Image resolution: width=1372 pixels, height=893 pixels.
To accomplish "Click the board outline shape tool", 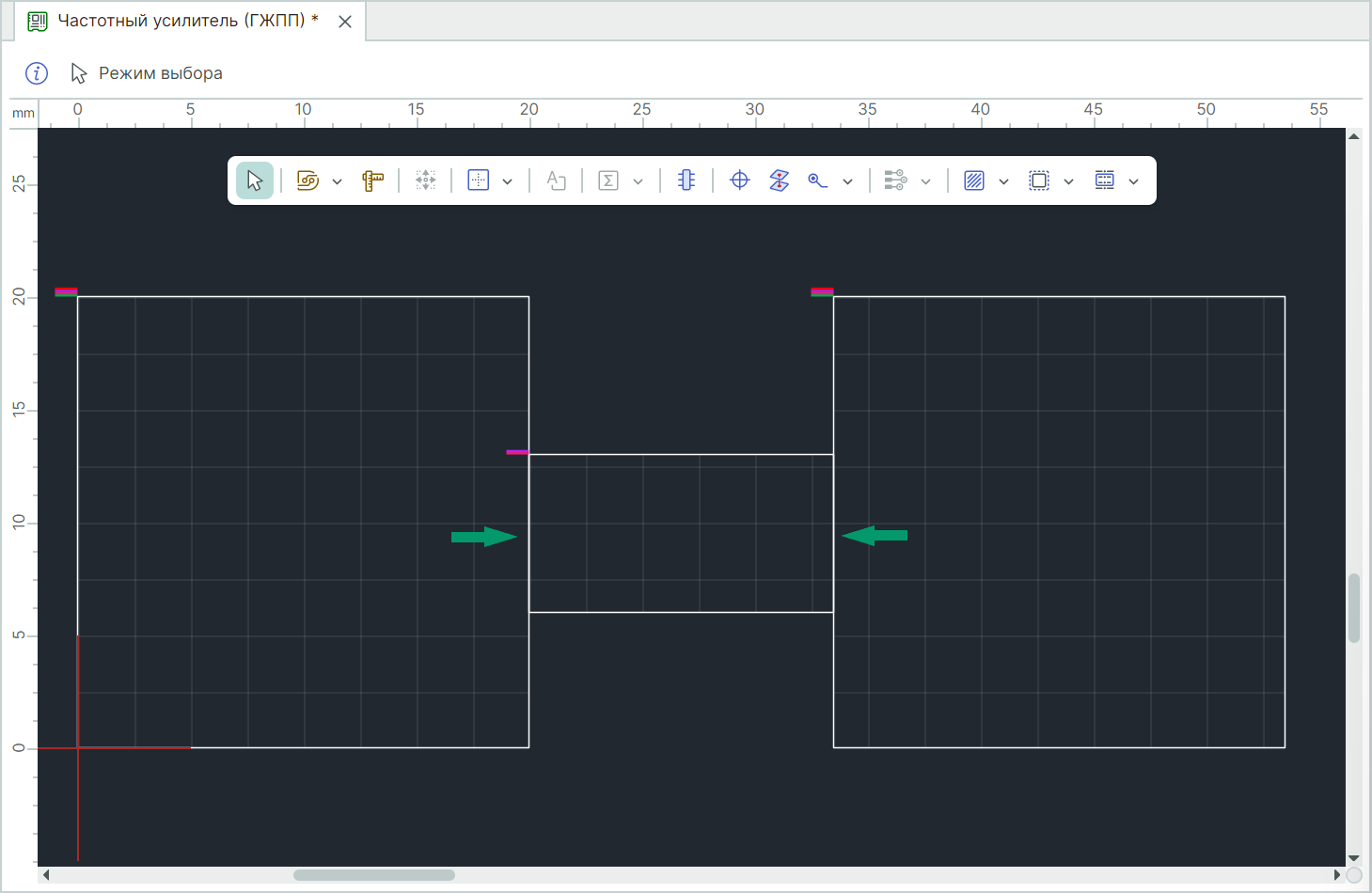I will [x=308, y=180].
